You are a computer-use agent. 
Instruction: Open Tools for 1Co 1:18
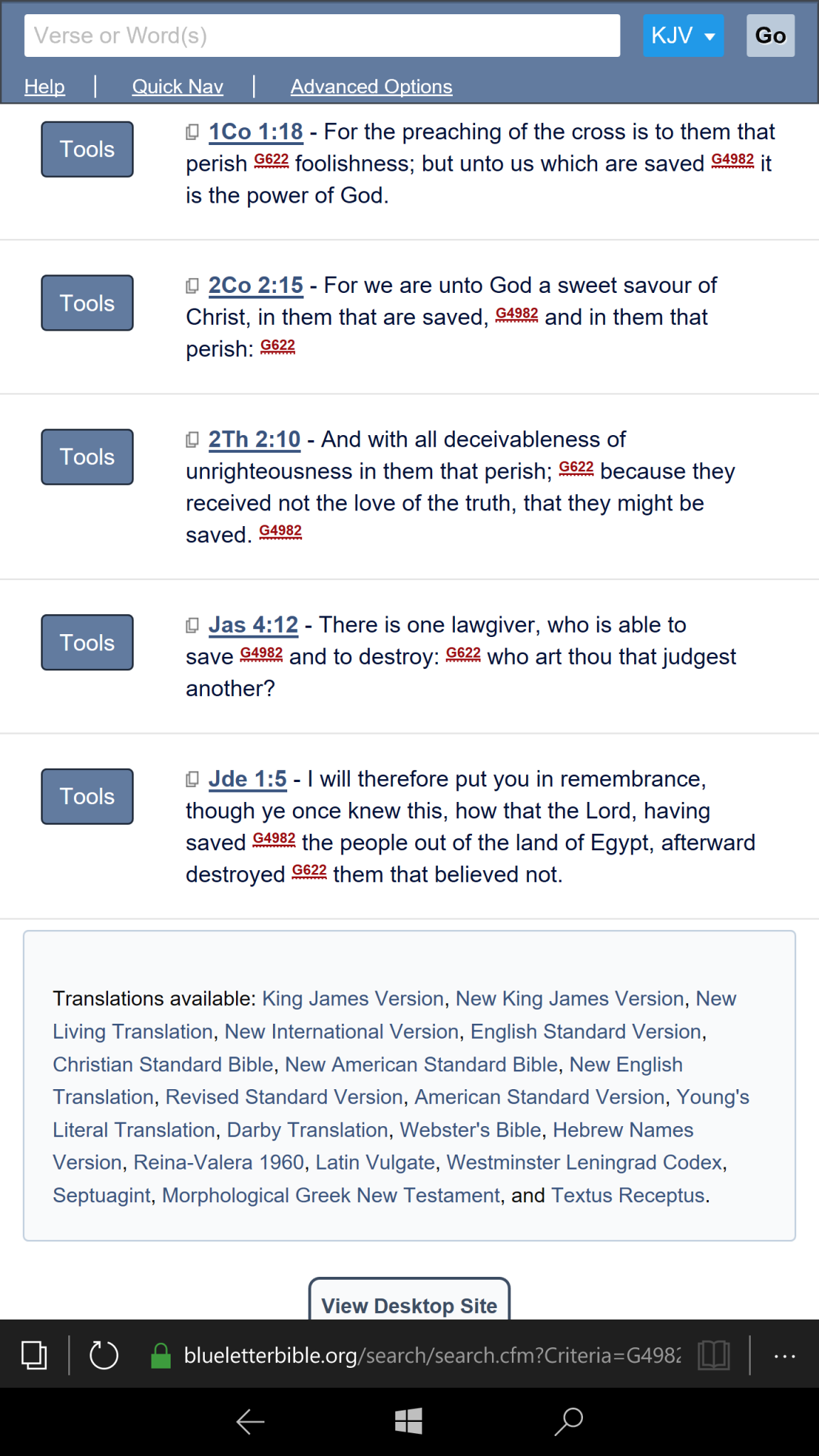[x=87, y=149]
